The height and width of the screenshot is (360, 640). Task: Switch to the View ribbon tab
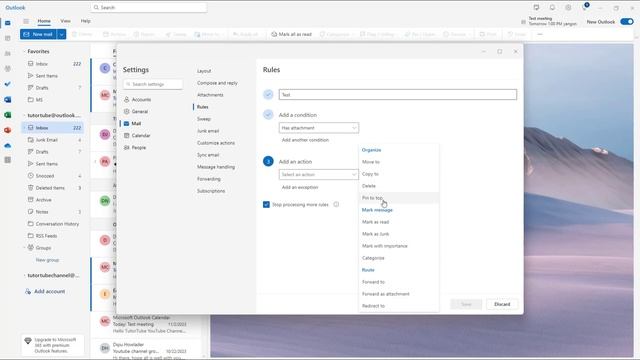point(65,21)
